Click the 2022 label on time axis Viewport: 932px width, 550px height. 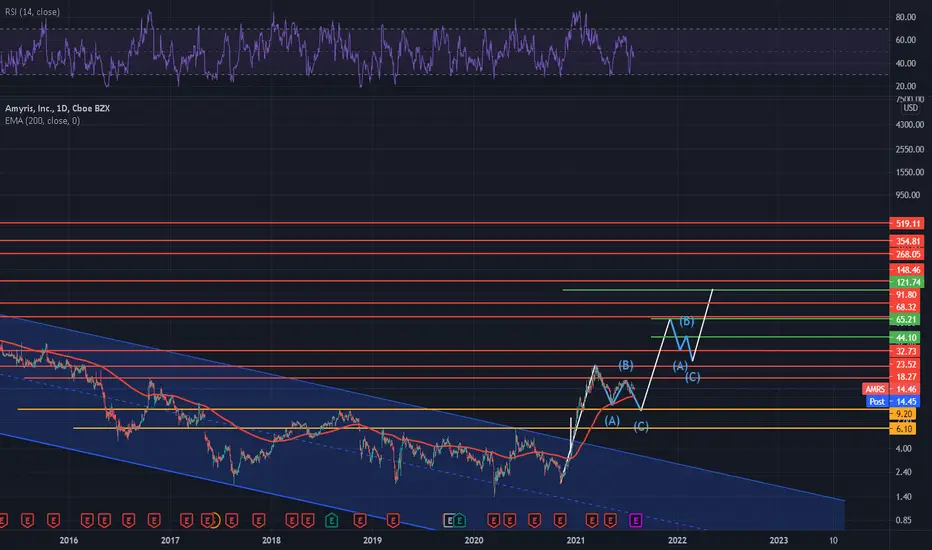point(677,540)
